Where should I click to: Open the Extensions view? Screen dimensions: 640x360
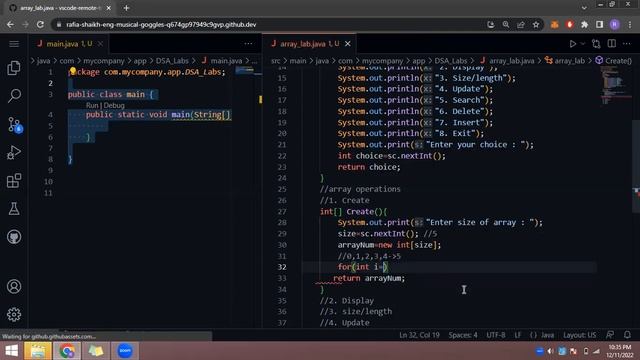[14, 181]
